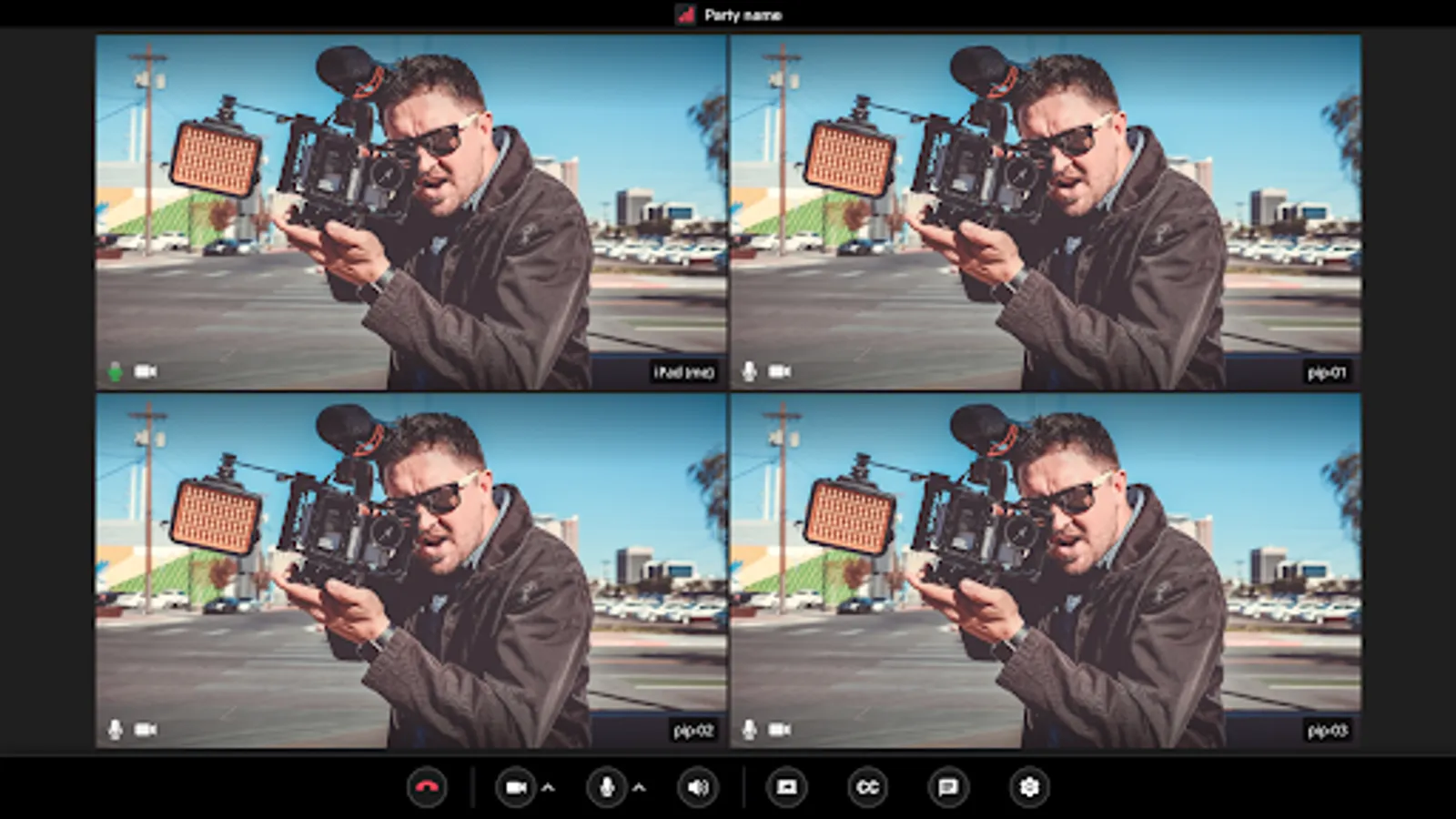This screenshot has width=1456, height=819.
Task: Toggle the speaker volume button
Action: point(698,787)
